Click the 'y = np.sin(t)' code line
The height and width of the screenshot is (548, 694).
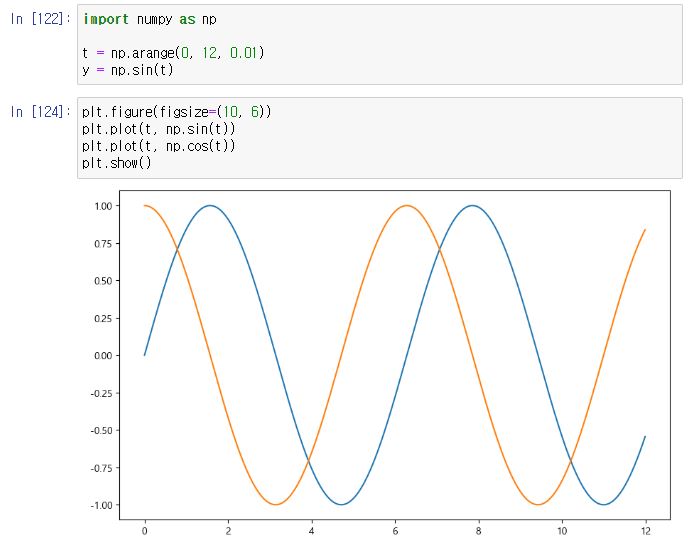coord(127,70)
